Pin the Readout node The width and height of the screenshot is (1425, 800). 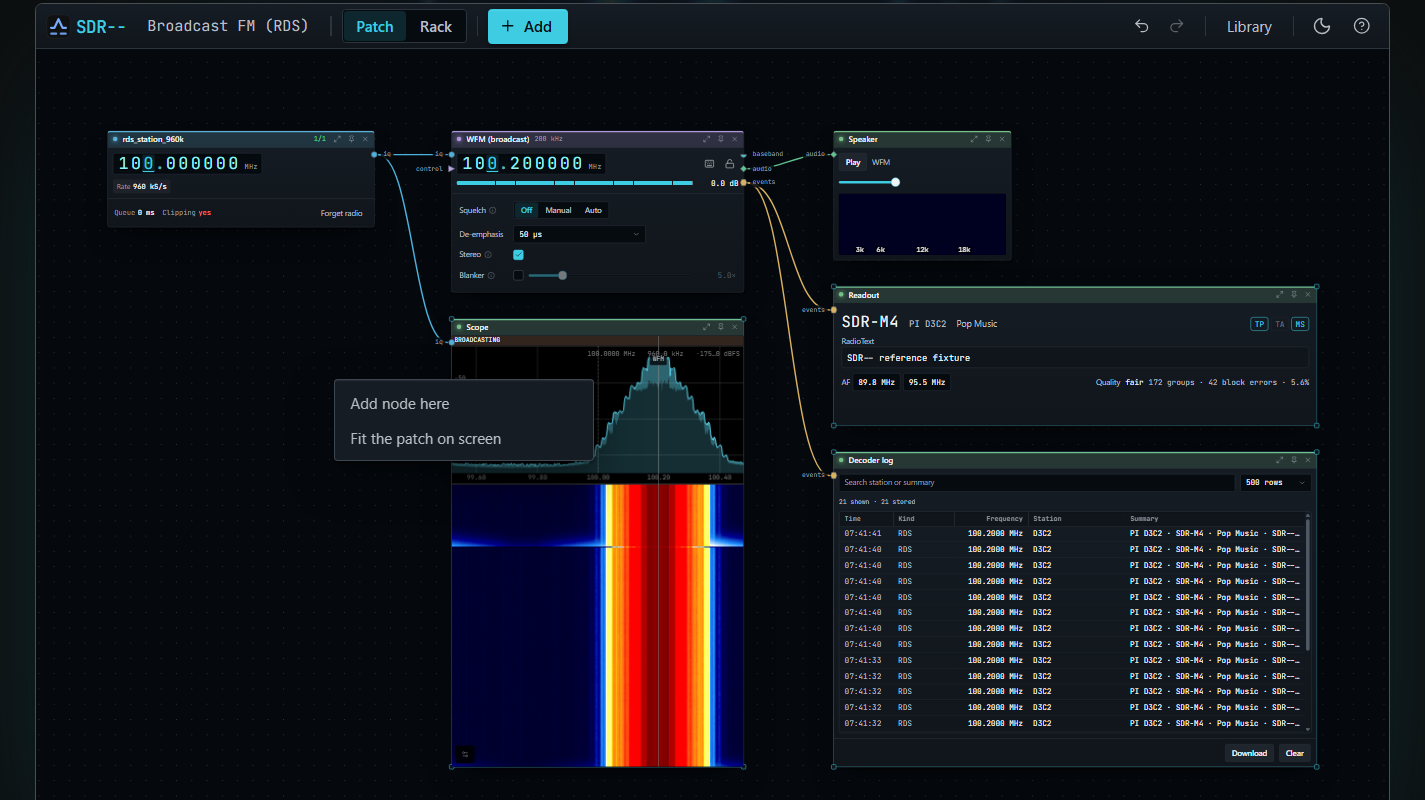click(1294, 295)
